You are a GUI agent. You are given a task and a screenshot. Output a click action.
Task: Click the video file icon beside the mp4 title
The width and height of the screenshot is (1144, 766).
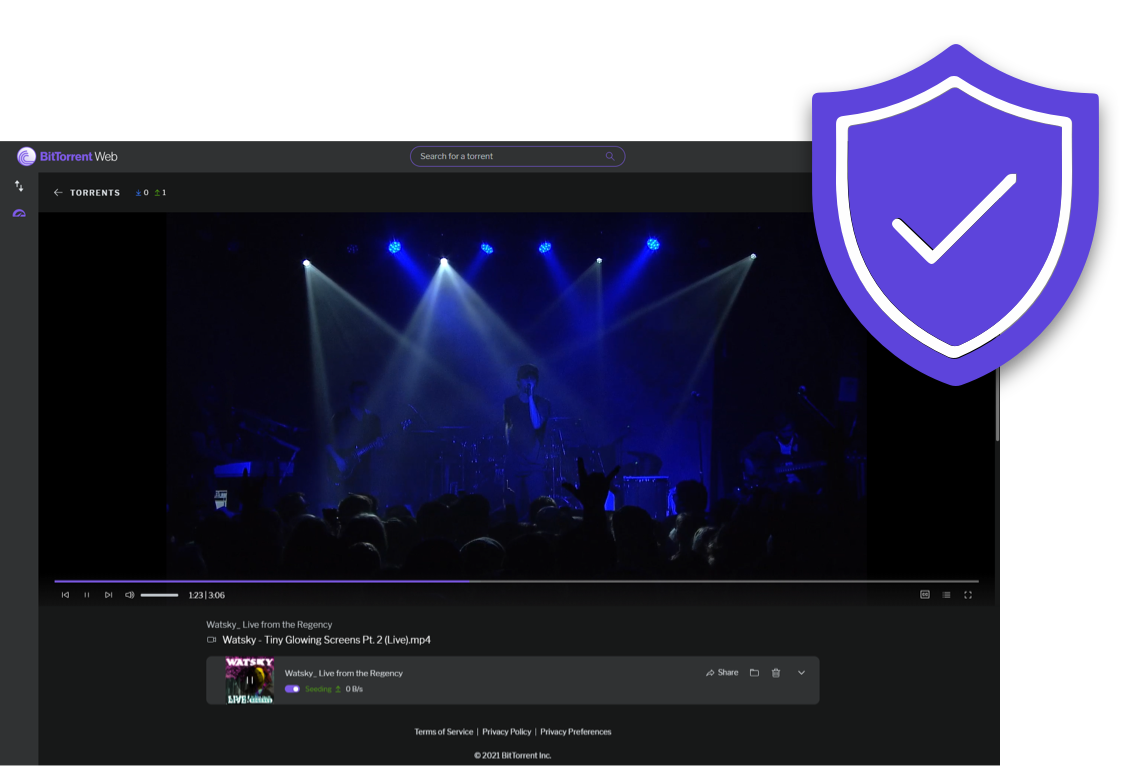tap(212, 640)
